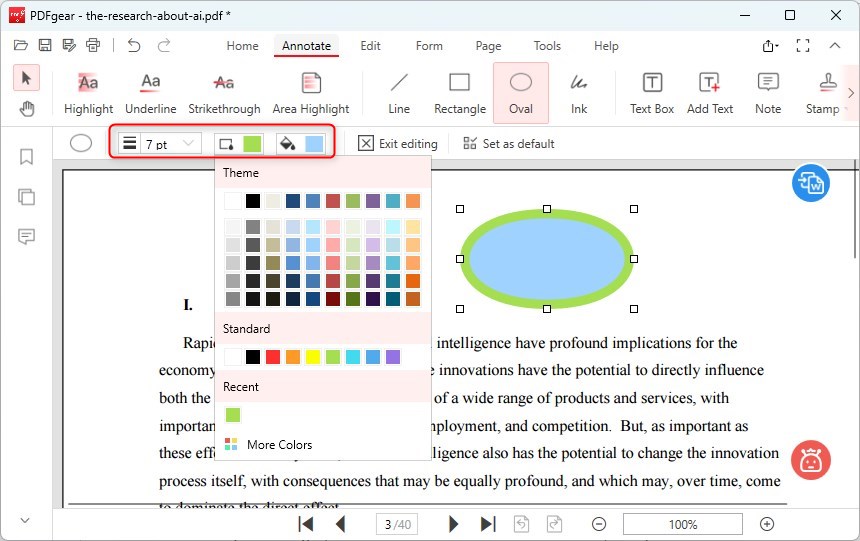Click the share export icon
Viewport: 860px width, 541px height.
(770, 46)
